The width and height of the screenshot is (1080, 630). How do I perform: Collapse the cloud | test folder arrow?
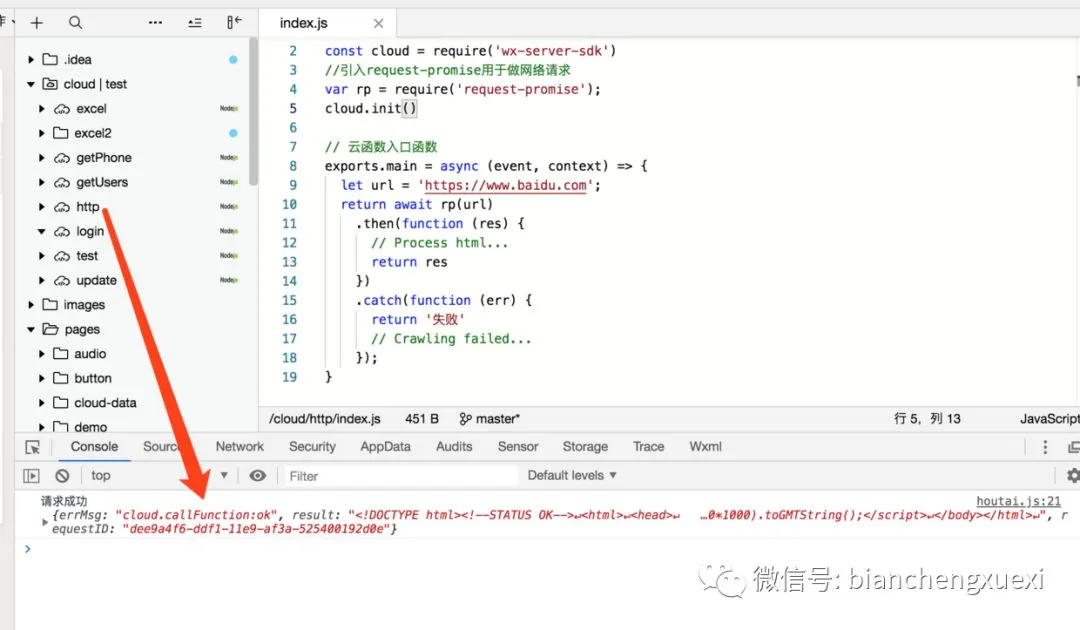[x=31, y=84]
